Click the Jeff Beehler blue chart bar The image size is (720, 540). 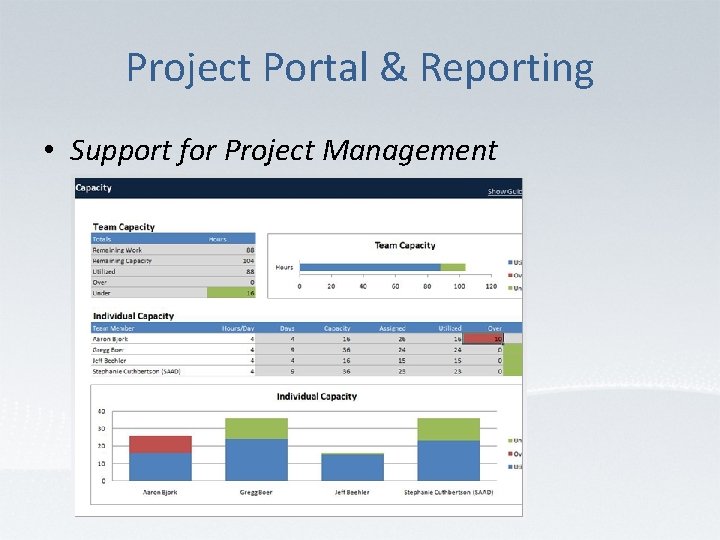point(352,467)
